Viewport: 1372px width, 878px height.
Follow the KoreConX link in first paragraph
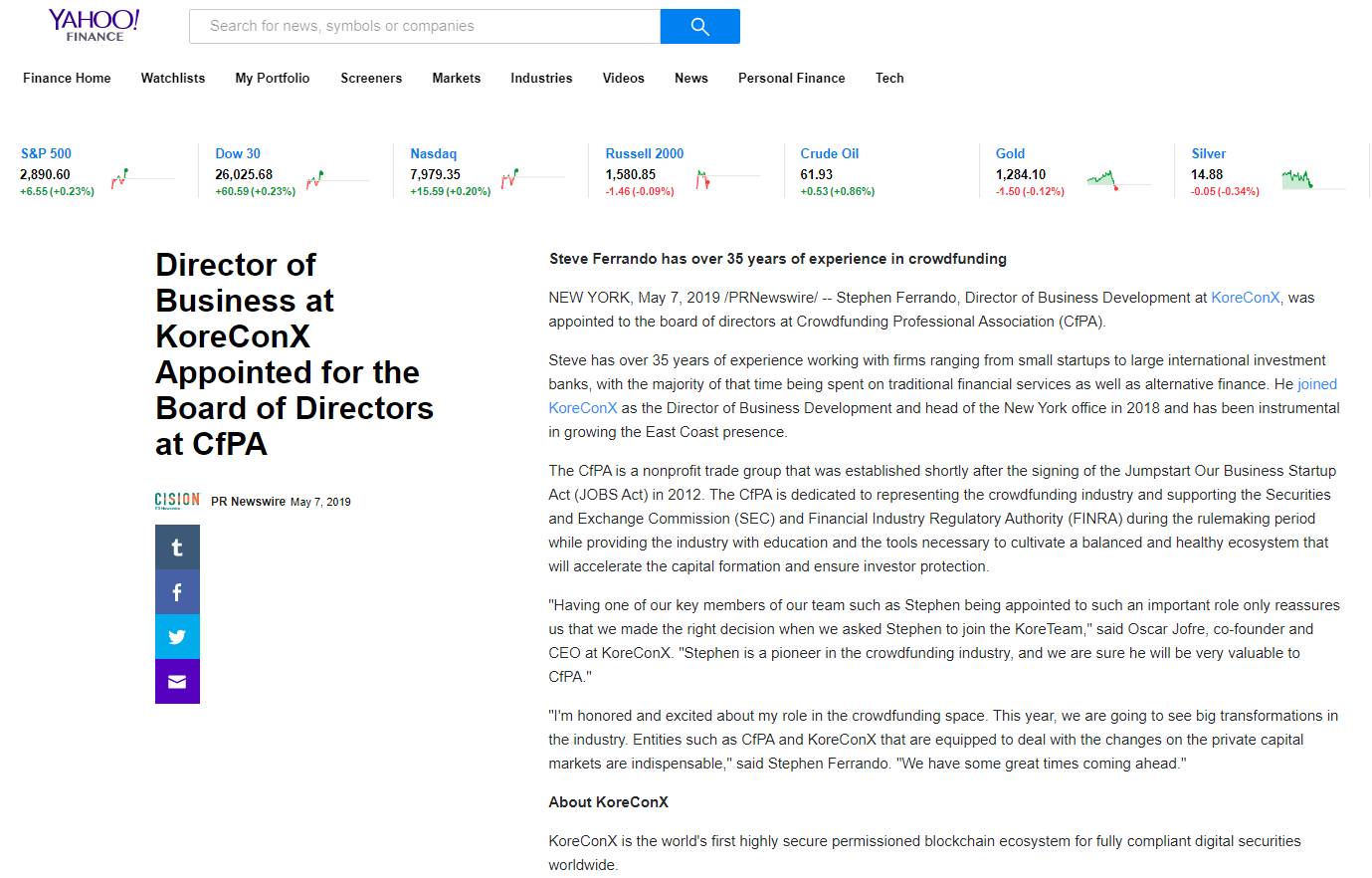pyautogui.click(x=1246, y=298)
